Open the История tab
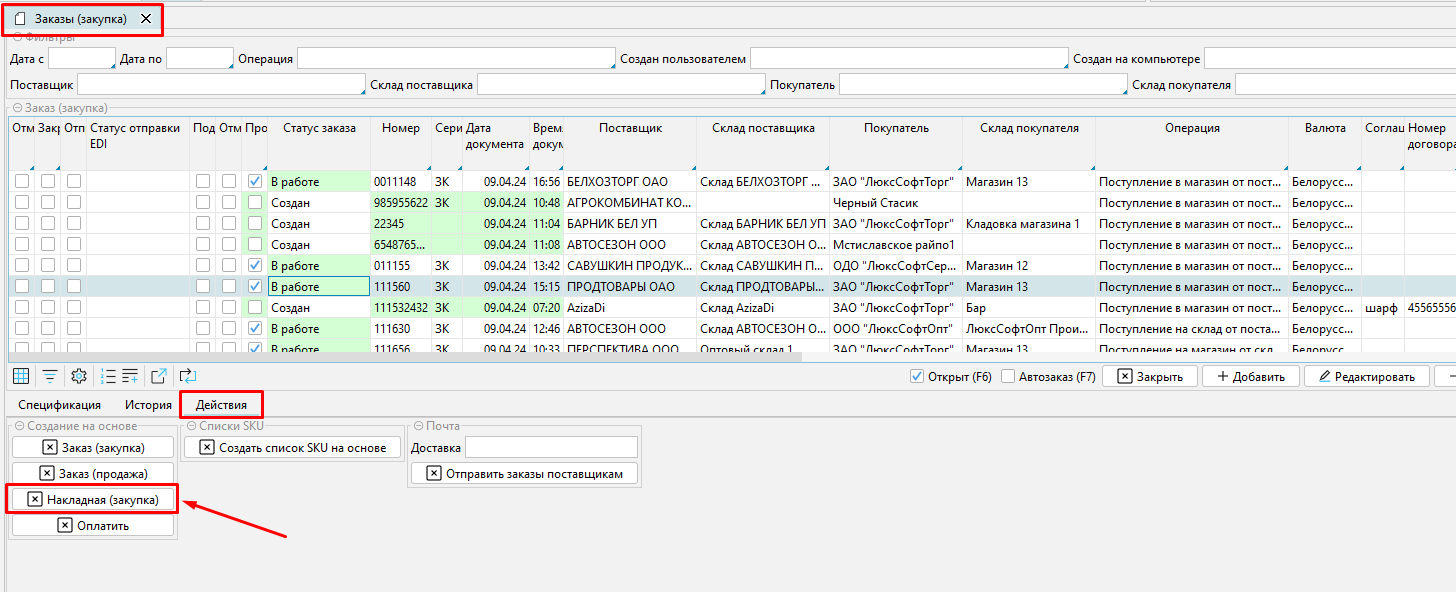 click(x=148, y=405)
